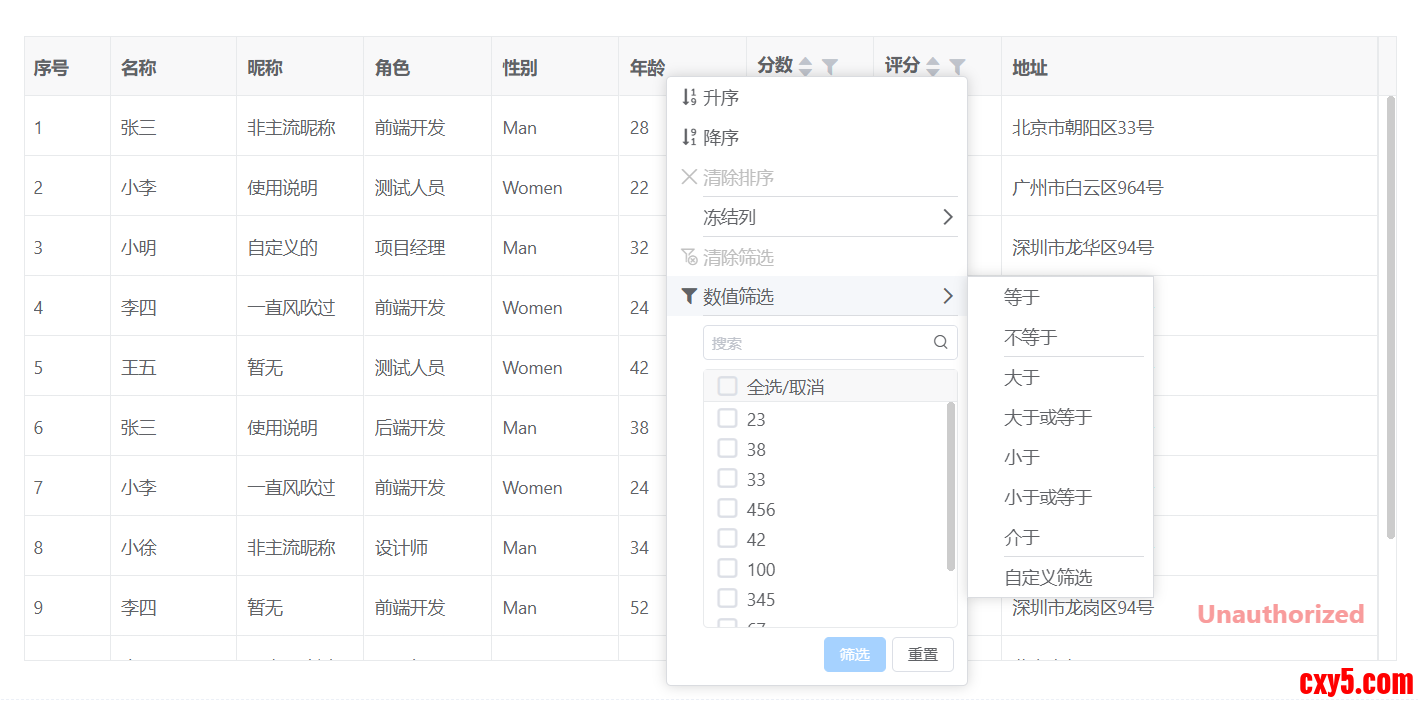
Task: Click the funnel icon beside 数值筛选
Action: 688,297
